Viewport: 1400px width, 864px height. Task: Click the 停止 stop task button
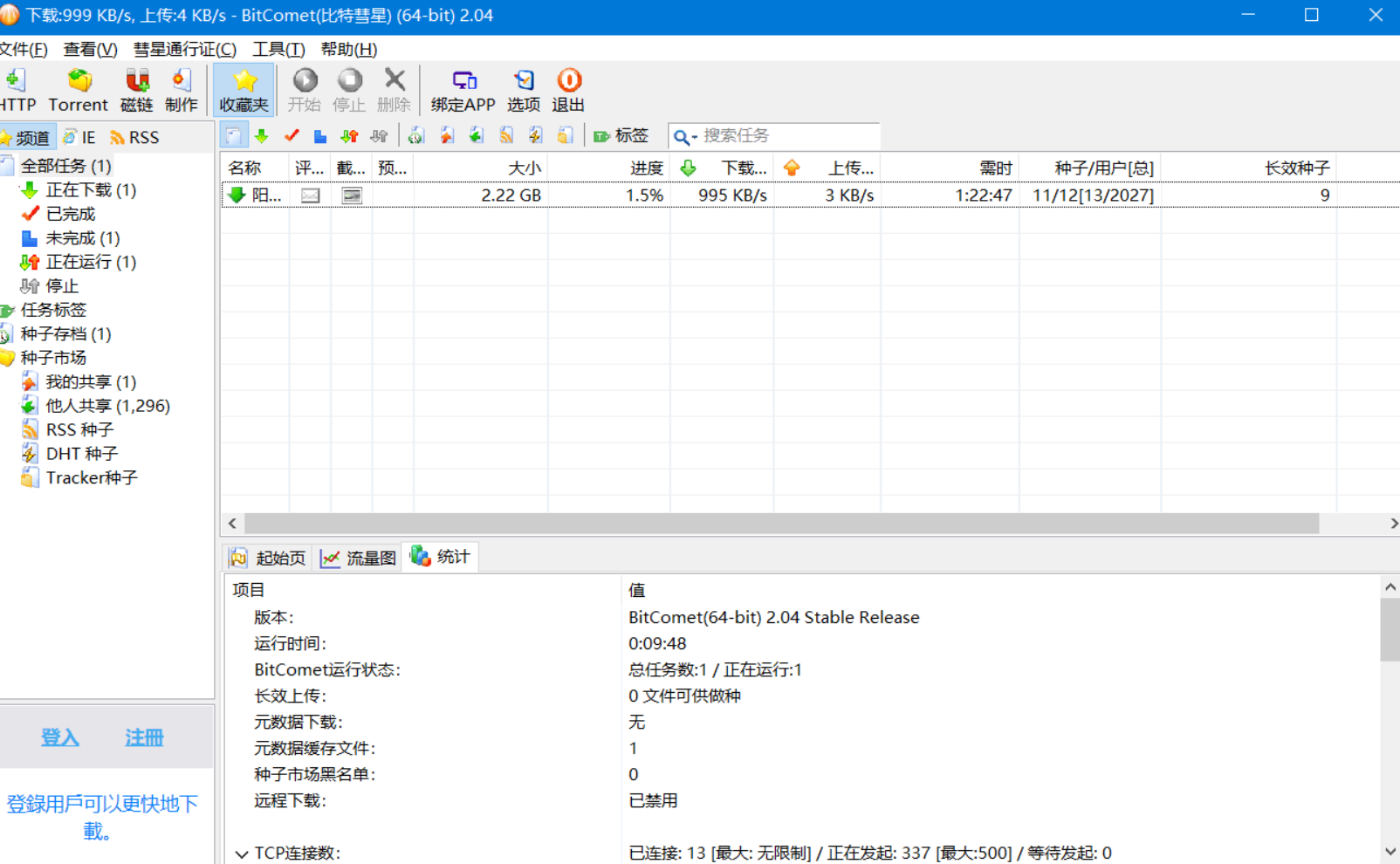[349, 90]
